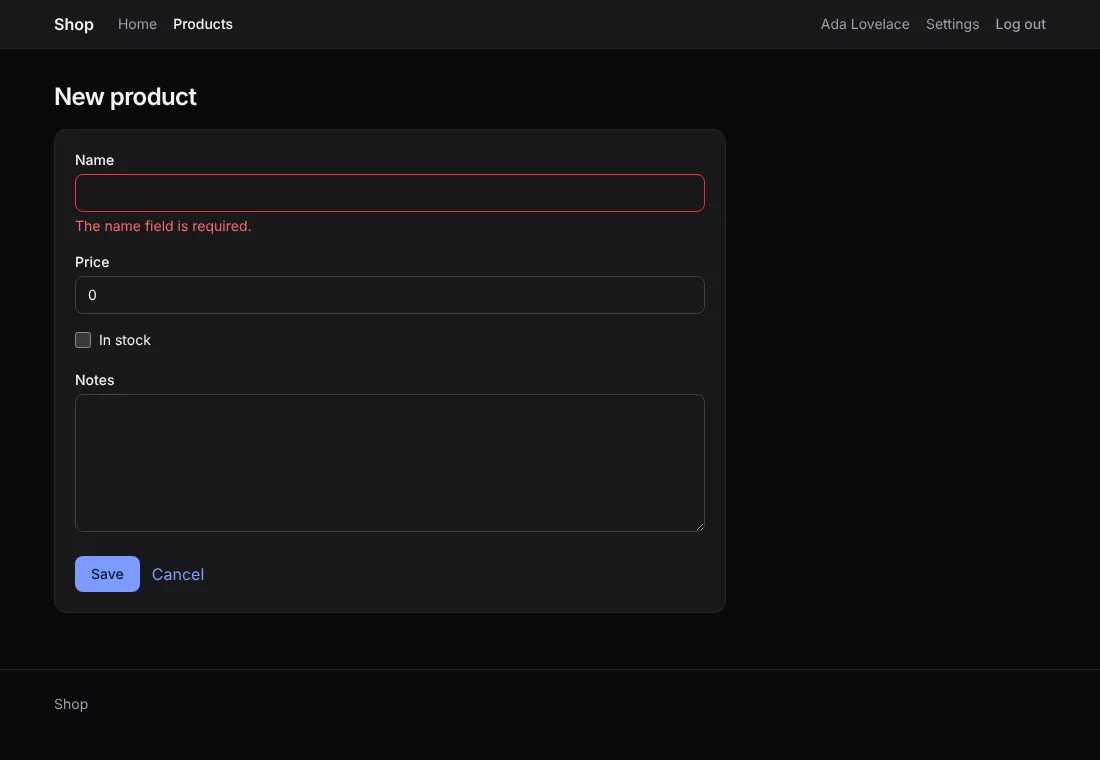Tick the In stock checkbox
Screen dimensions: 1100x760
(83, 340)
